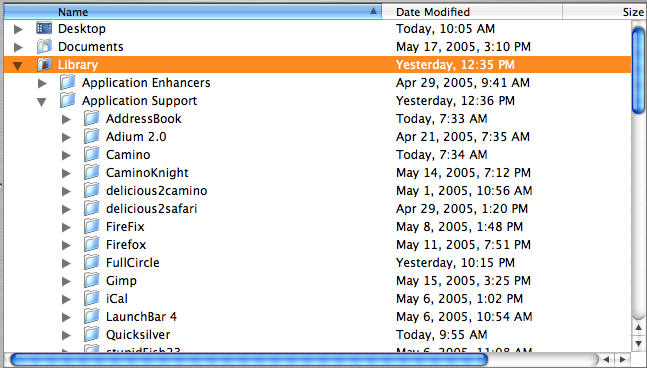Select the Quicksilver row name
The image size is (647, 368).
pyautogui.click(x=138, y=335)
